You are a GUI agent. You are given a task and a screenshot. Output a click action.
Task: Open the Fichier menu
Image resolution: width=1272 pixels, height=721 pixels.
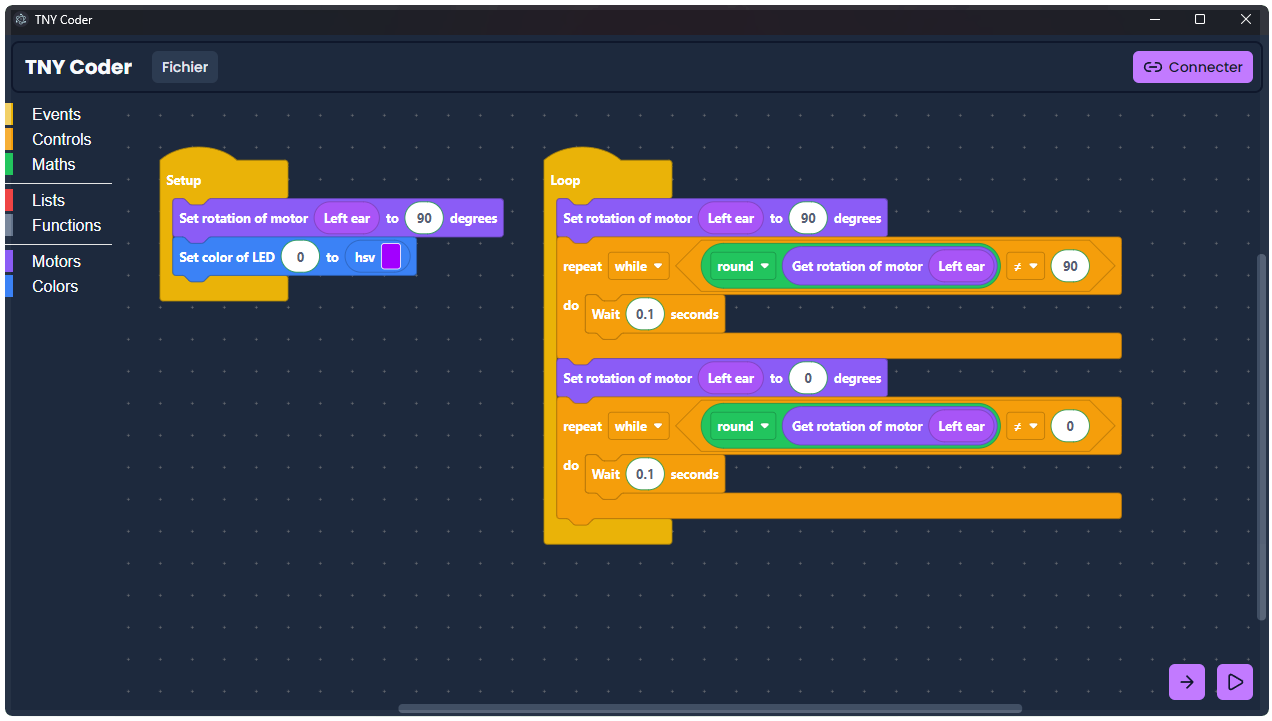click(x=184, y=67)
